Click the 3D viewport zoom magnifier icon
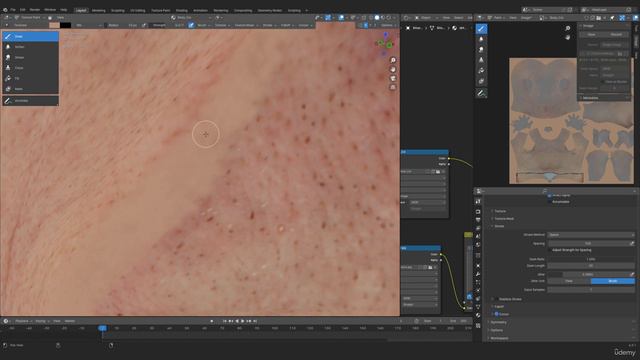 [393, 60]
